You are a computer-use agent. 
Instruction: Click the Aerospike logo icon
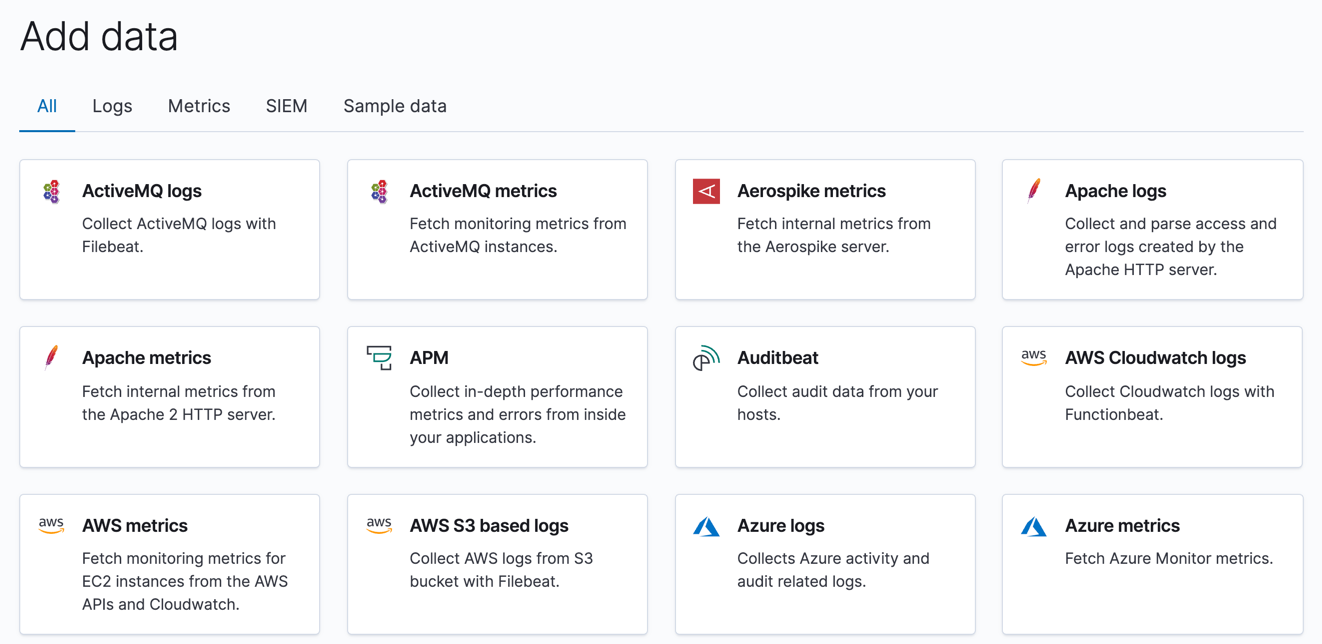(706, 191)
